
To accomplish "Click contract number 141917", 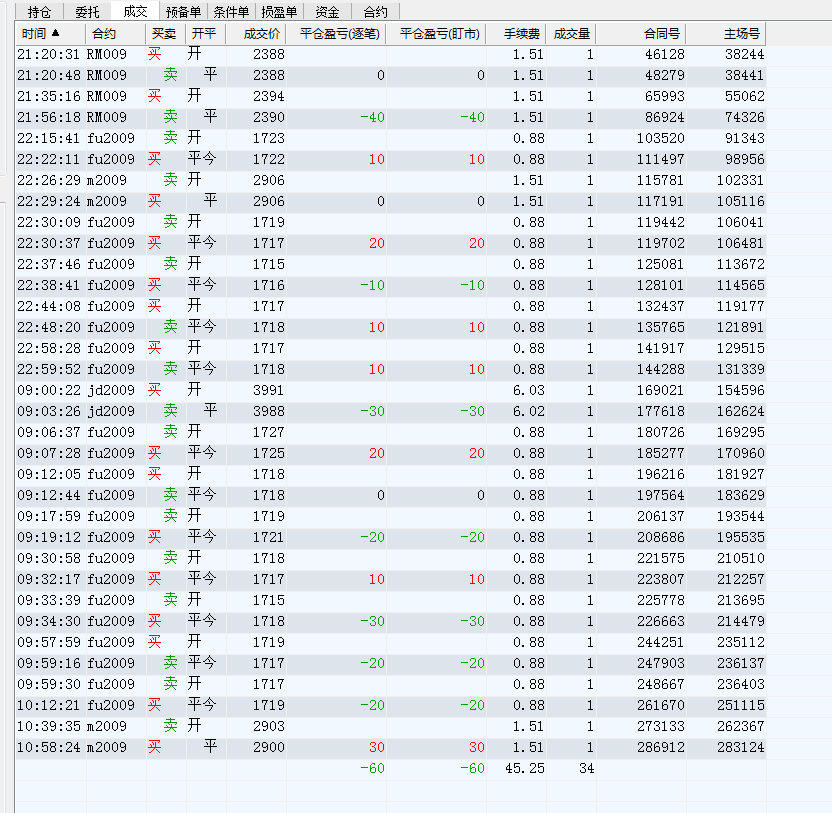I will (661, 349).
